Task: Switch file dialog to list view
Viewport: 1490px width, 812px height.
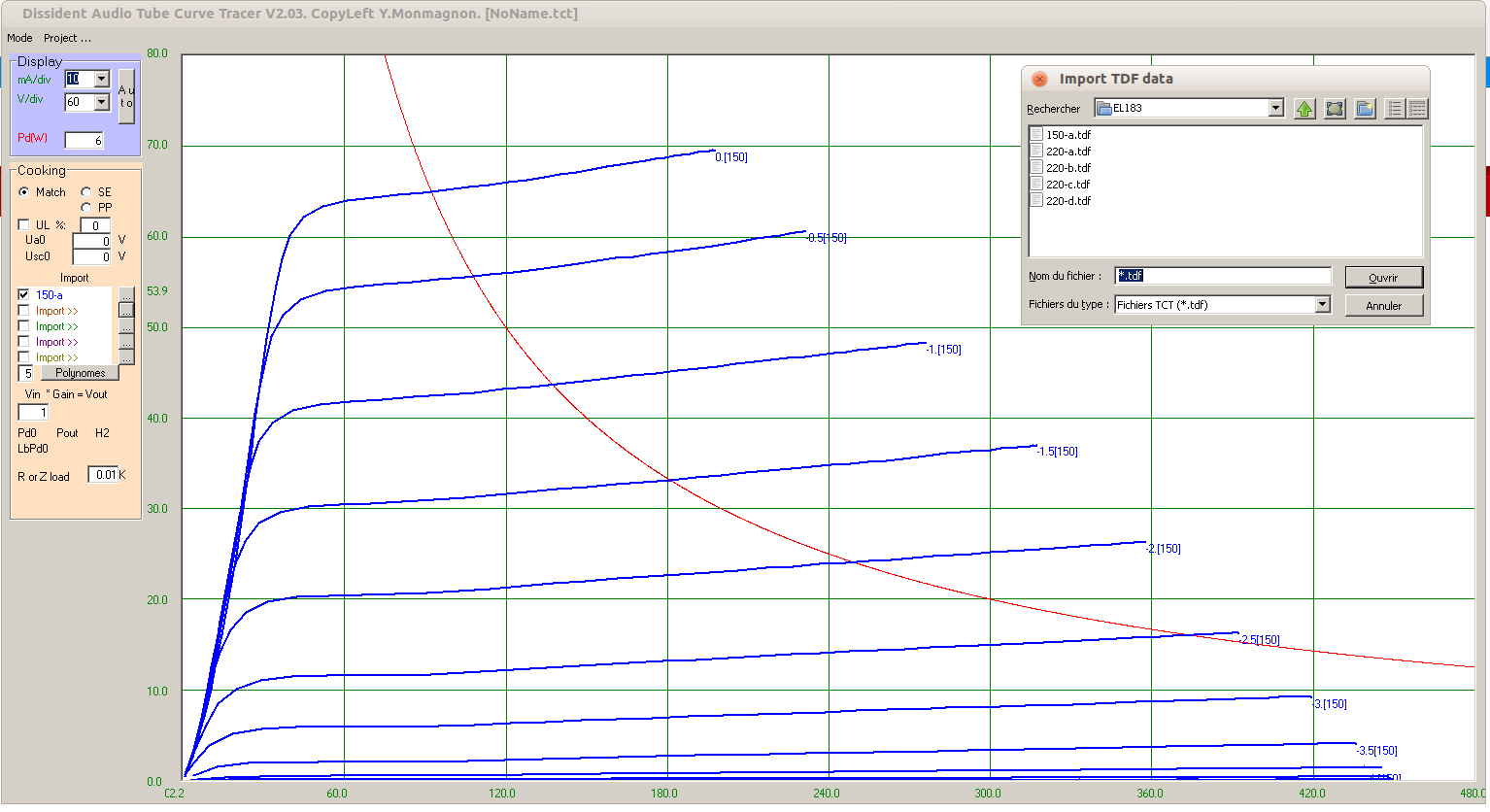Action: point(1395,109)
